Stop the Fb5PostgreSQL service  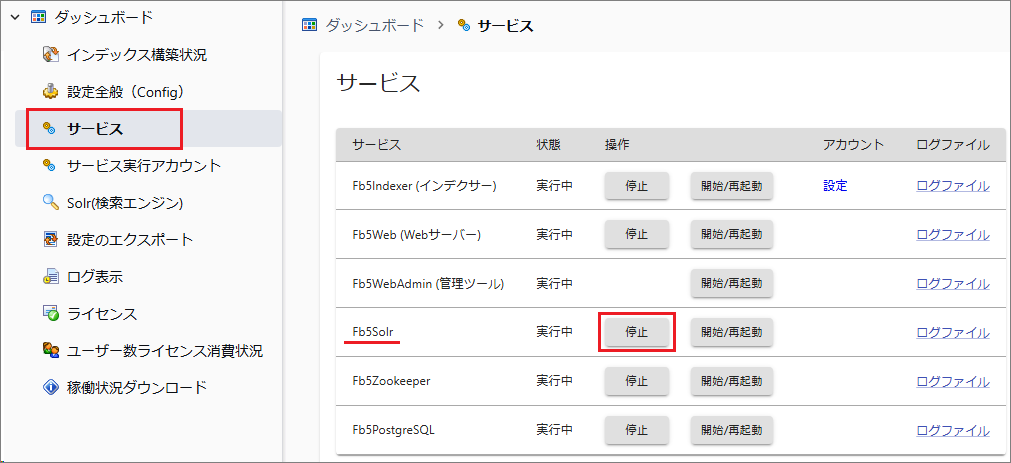click(637, 430)
